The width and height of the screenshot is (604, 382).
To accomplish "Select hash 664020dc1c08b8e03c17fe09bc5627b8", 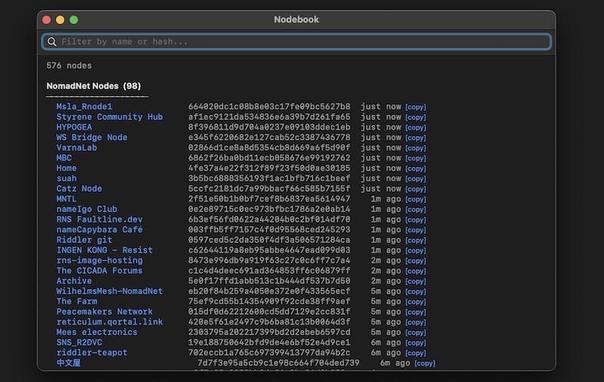I will (269, 107).
